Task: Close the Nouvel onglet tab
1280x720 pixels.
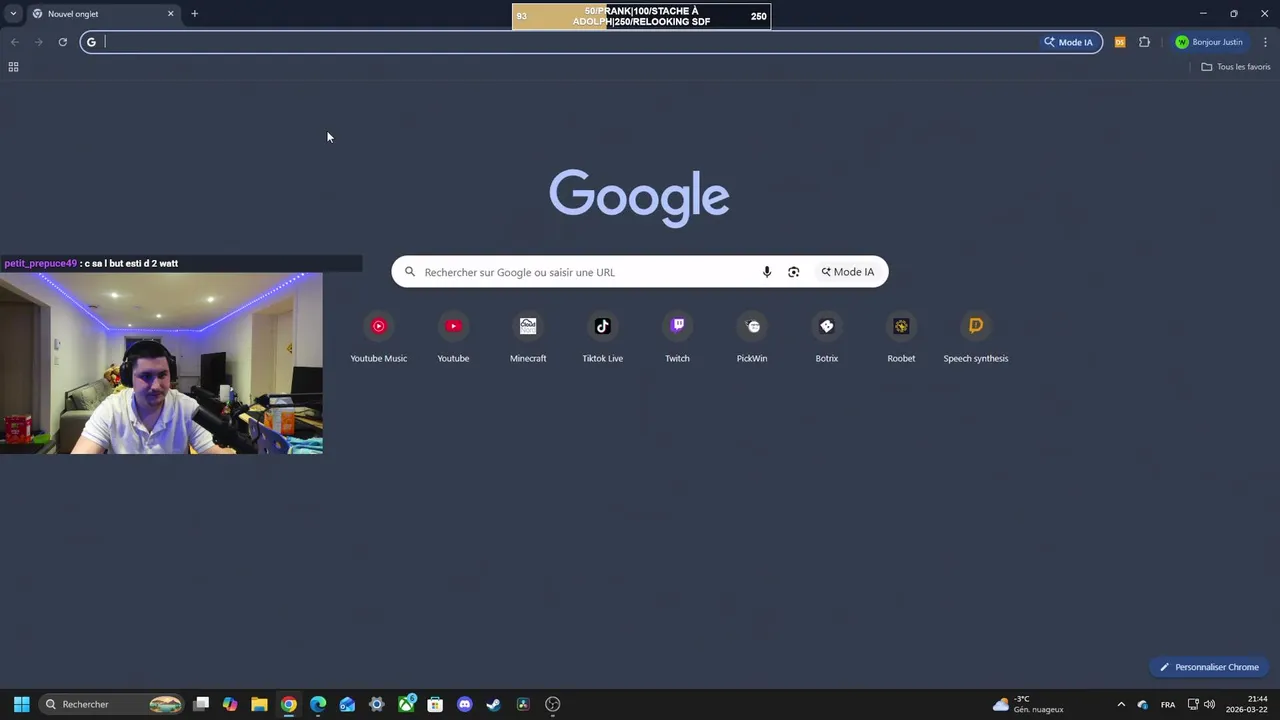Action: (170, 14)
